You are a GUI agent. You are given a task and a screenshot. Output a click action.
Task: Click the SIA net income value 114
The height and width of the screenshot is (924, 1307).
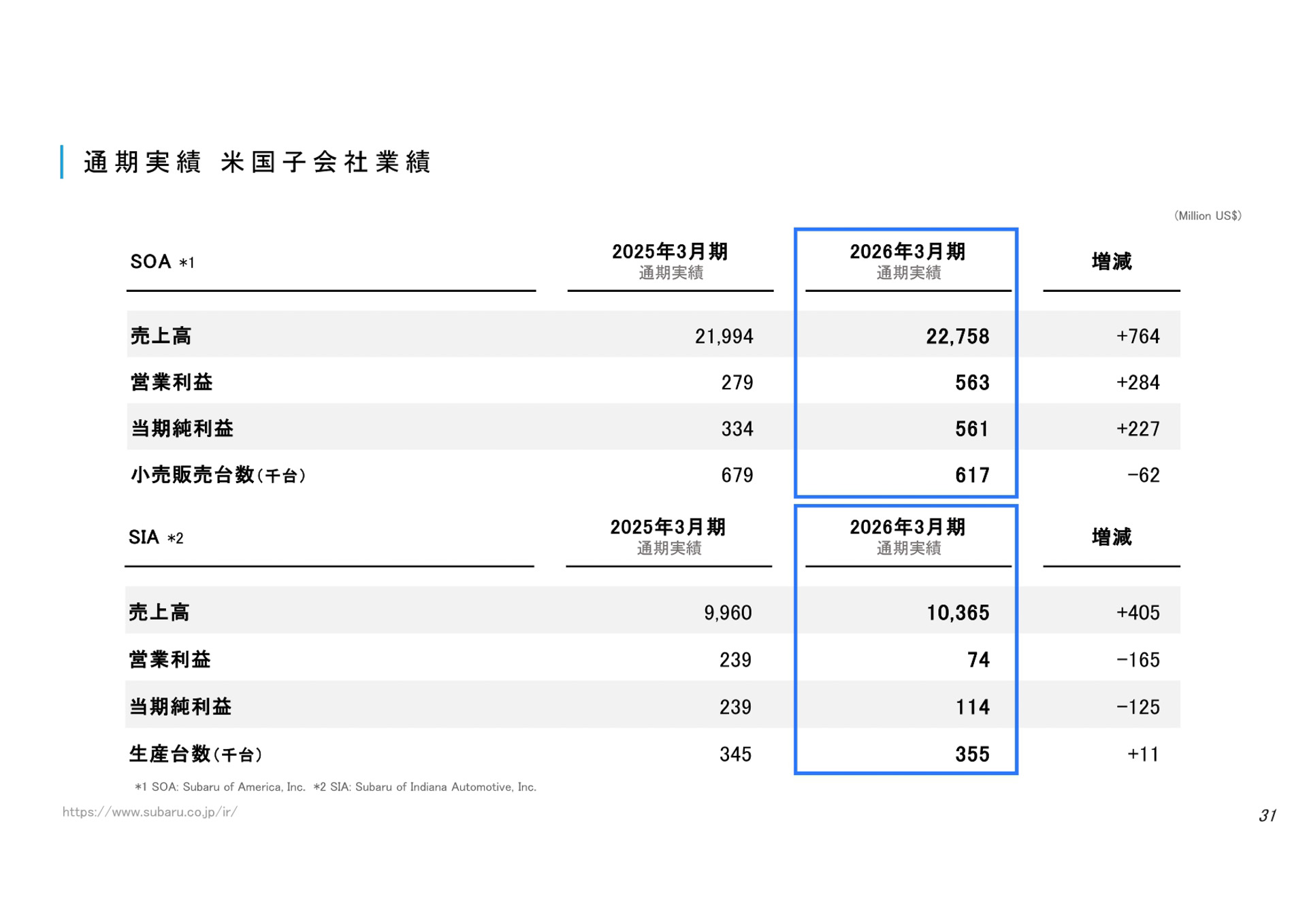pos(973,707)
